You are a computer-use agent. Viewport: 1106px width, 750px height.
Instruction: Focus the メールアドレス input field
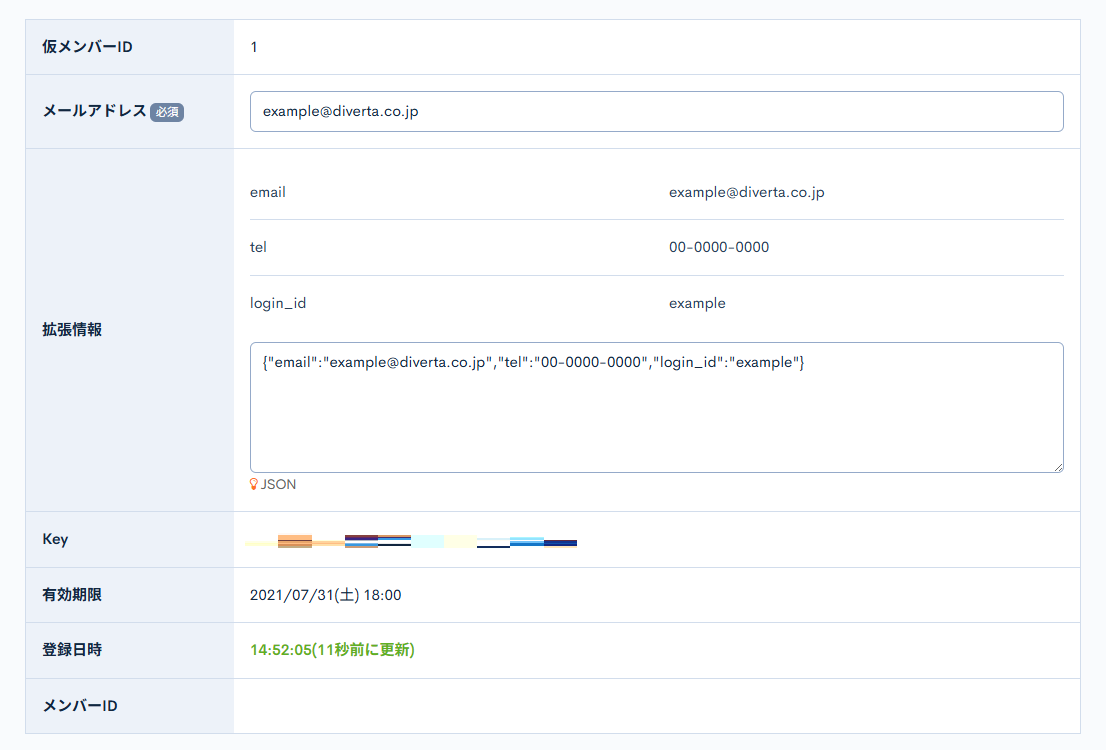(656, 112)
